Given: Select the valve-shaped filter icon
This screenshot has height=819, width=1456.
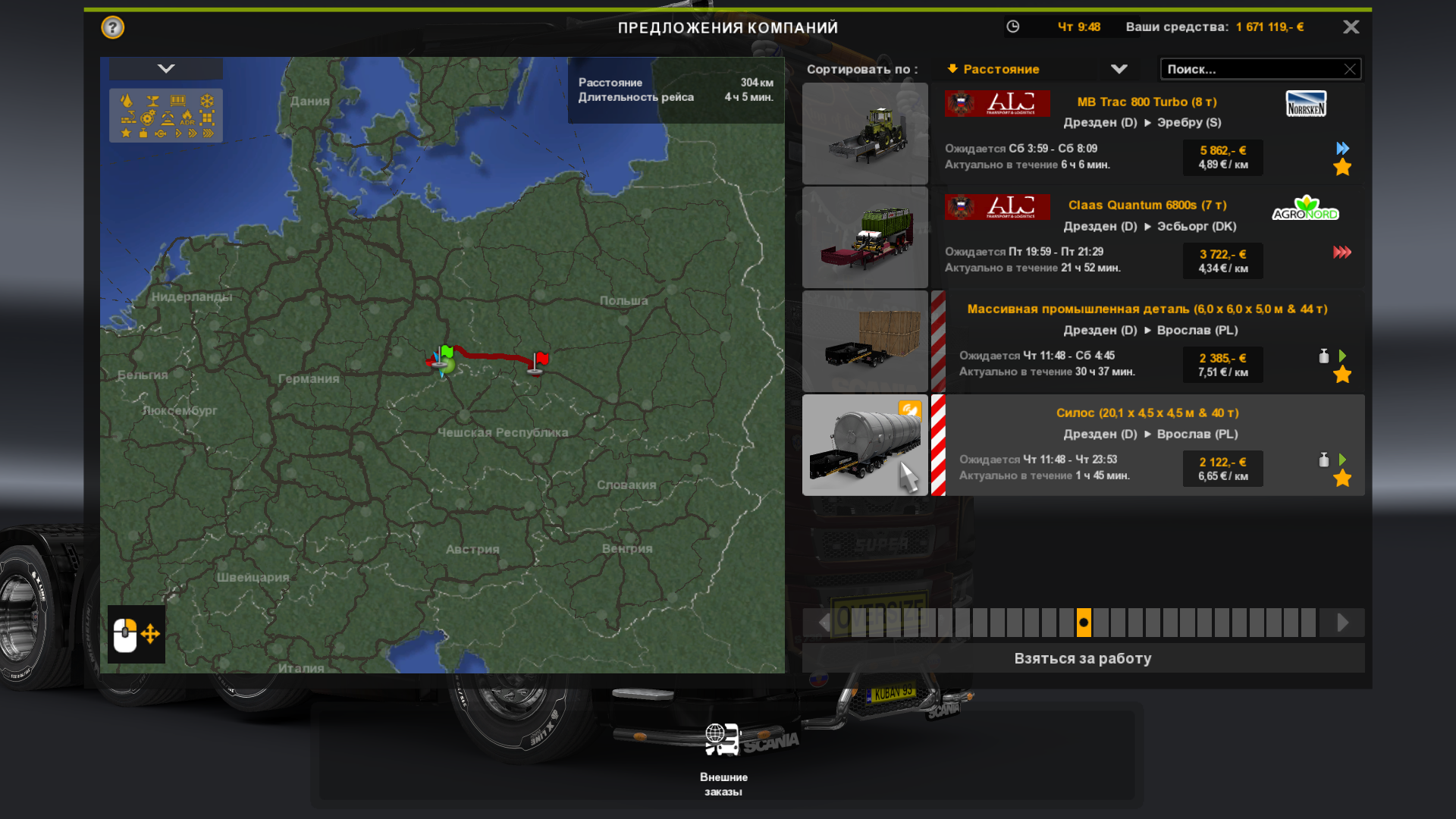Looking at the screenshot, I should click(161, 133).
